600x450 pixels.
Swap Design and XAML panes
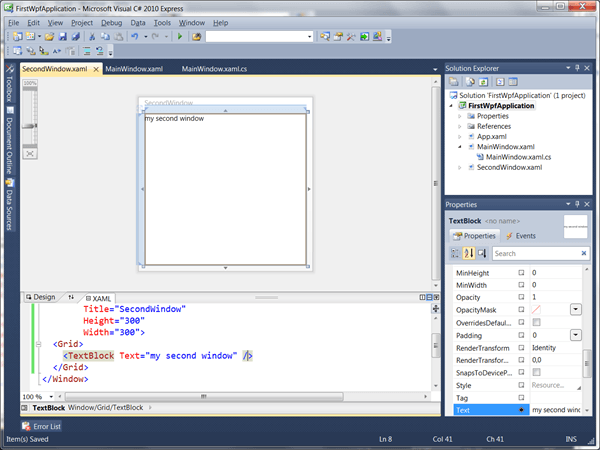(71, 297)
